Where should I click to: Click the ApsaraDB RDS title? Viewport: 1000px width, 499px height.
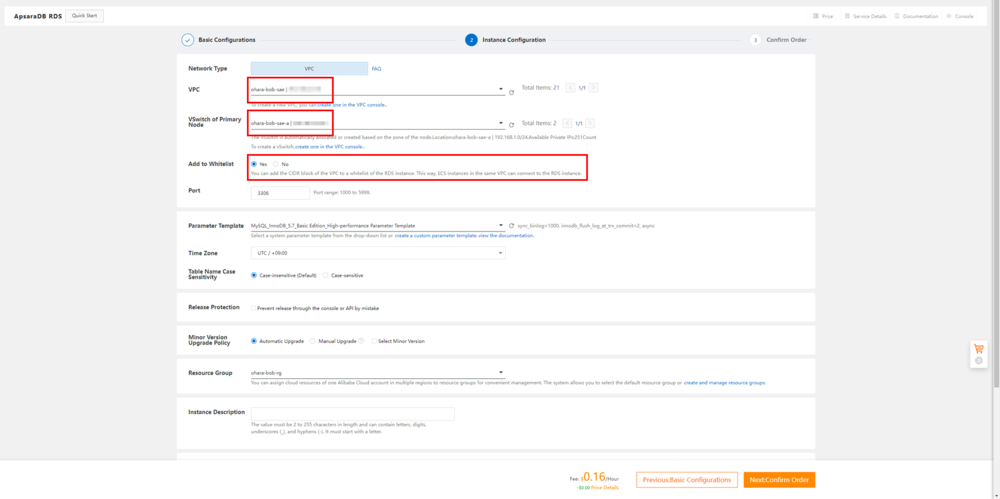(x=37, y=16)
